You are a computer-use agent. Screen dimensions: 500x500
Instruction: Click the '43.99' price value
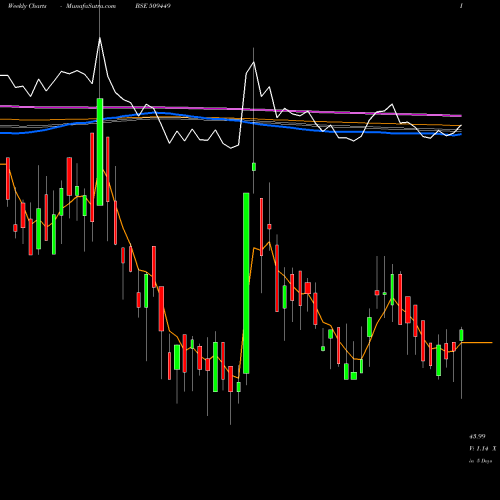click(477, 436)
